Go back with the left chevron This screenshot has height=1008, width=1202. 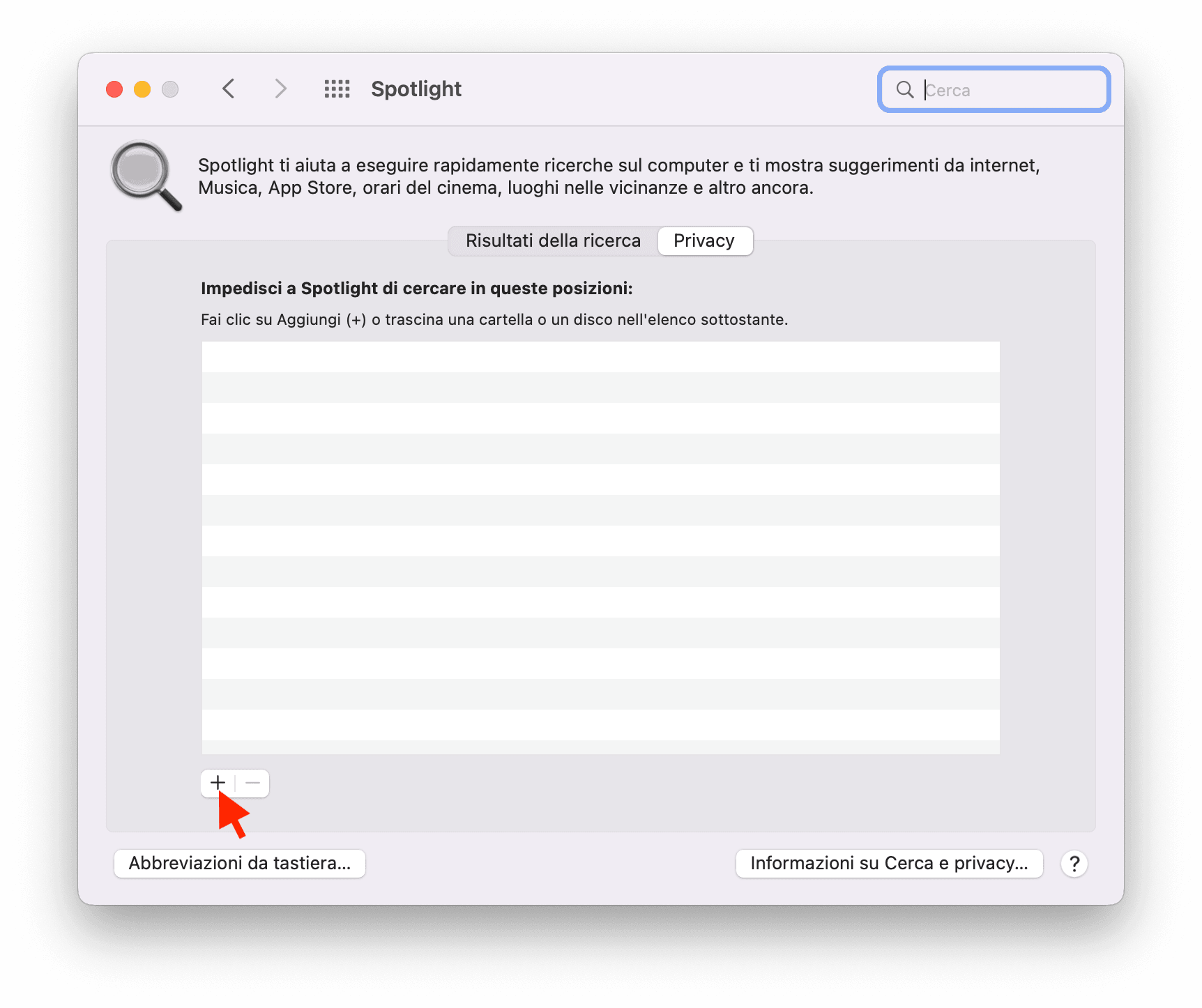(229, 89)
